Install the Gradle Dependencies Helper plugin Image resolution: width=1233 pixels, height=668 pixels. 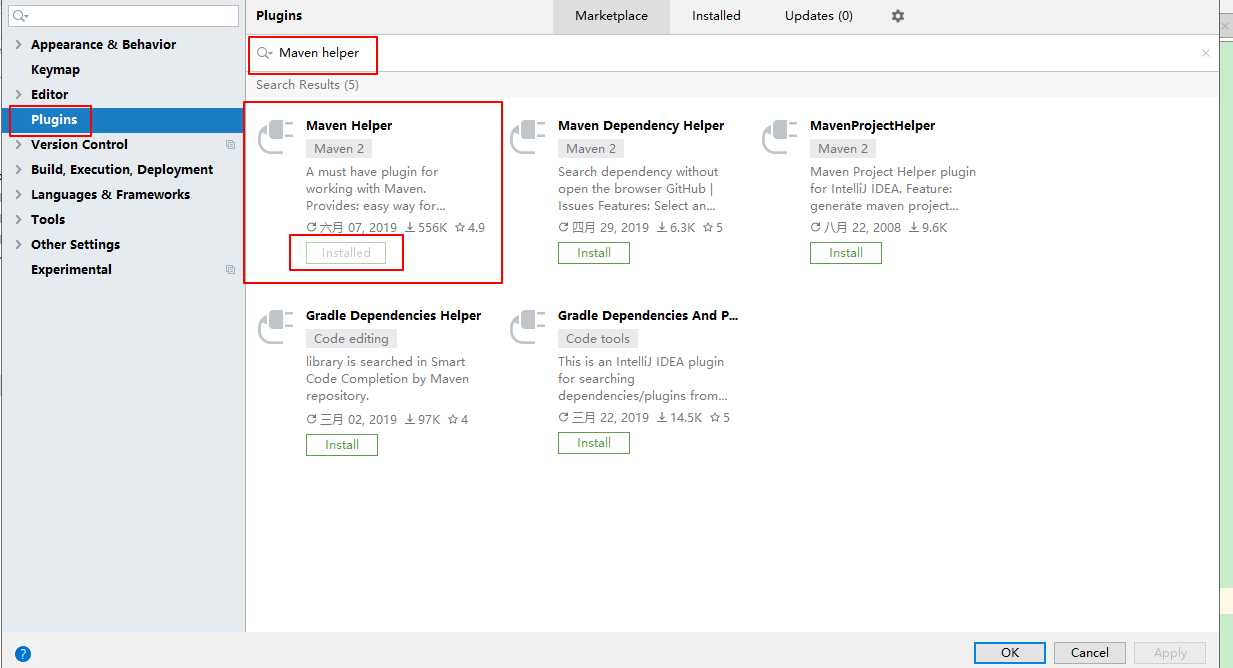pos(342,445)
